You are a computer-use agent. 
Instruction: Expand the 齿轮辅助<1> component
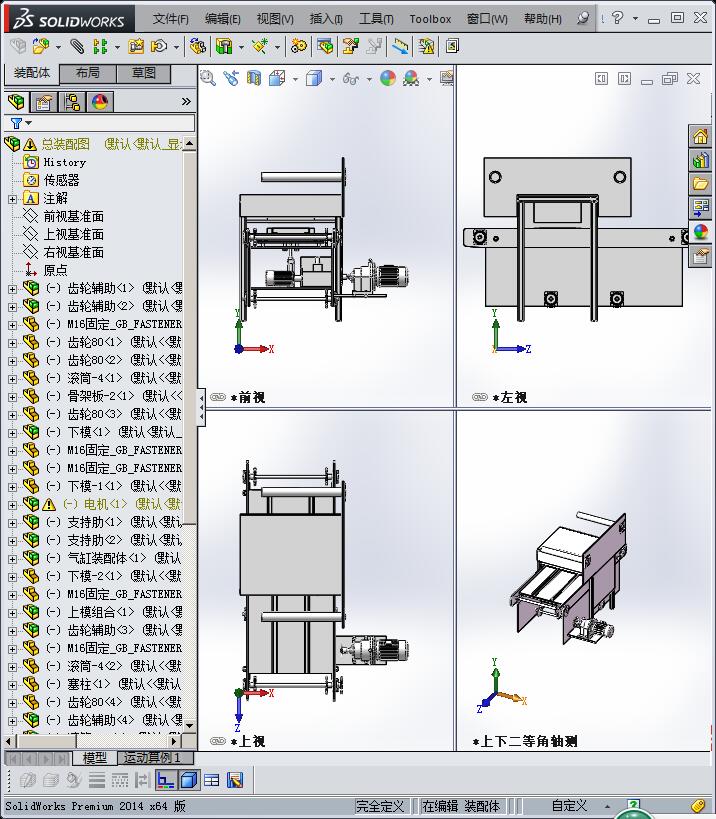[x=13, y=289]
